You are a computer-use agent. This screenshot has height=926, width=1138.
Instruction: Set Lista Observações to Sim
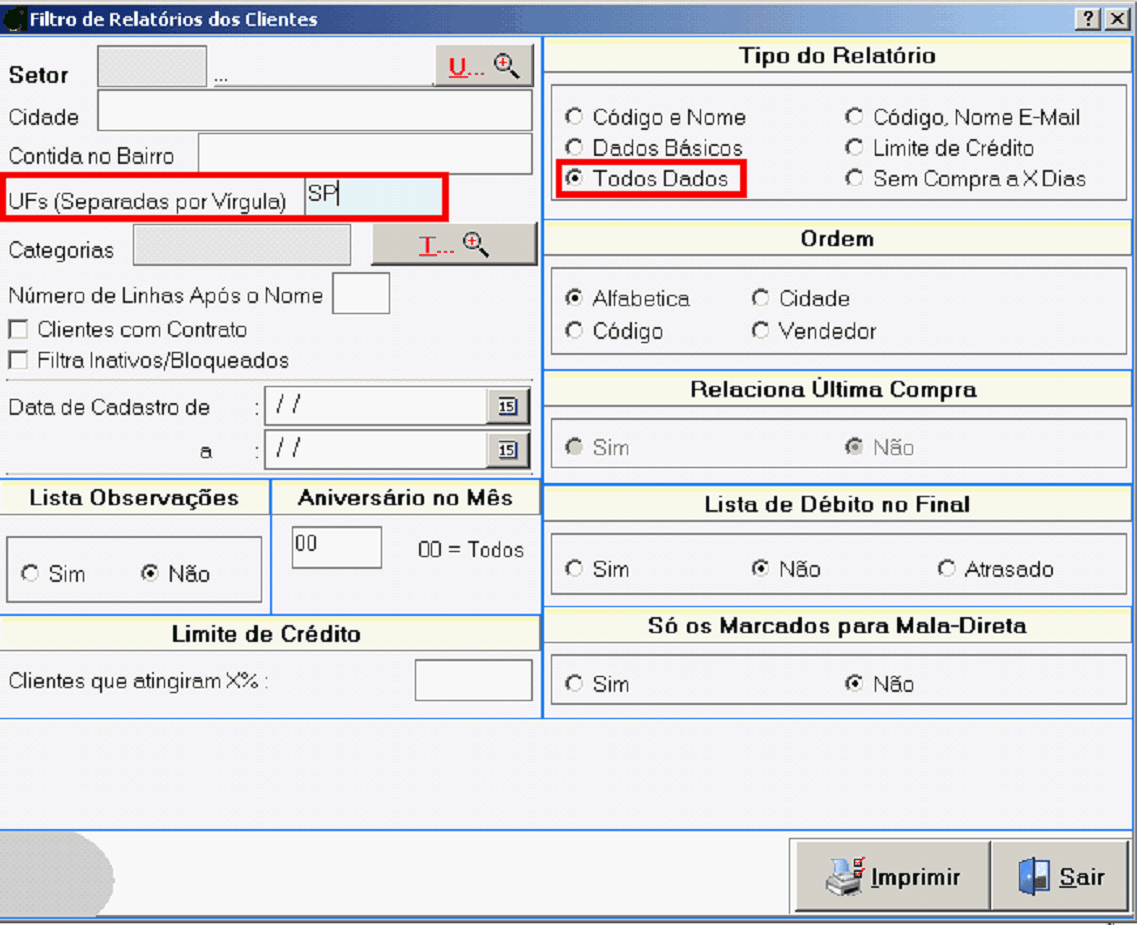coord(30,574)
